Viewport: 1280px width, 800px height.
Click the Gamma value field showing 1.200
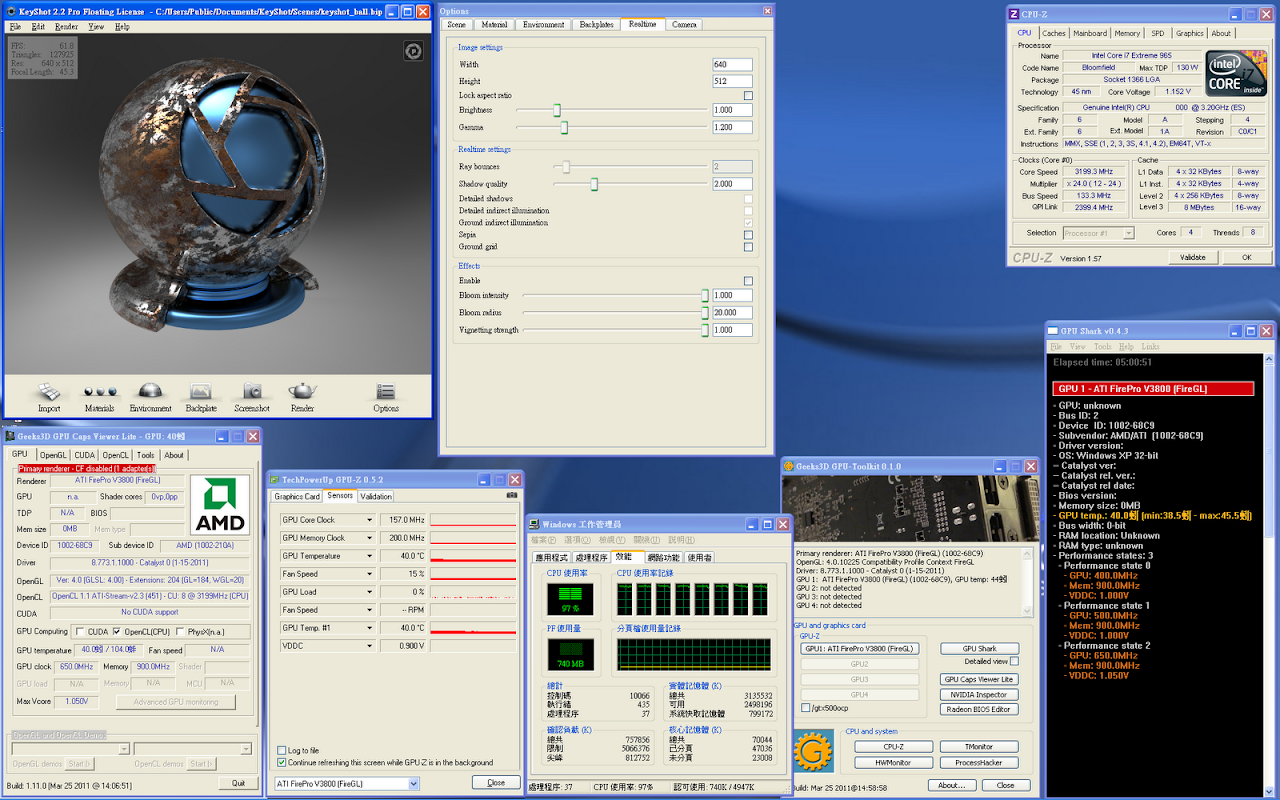tap(733, 127)
